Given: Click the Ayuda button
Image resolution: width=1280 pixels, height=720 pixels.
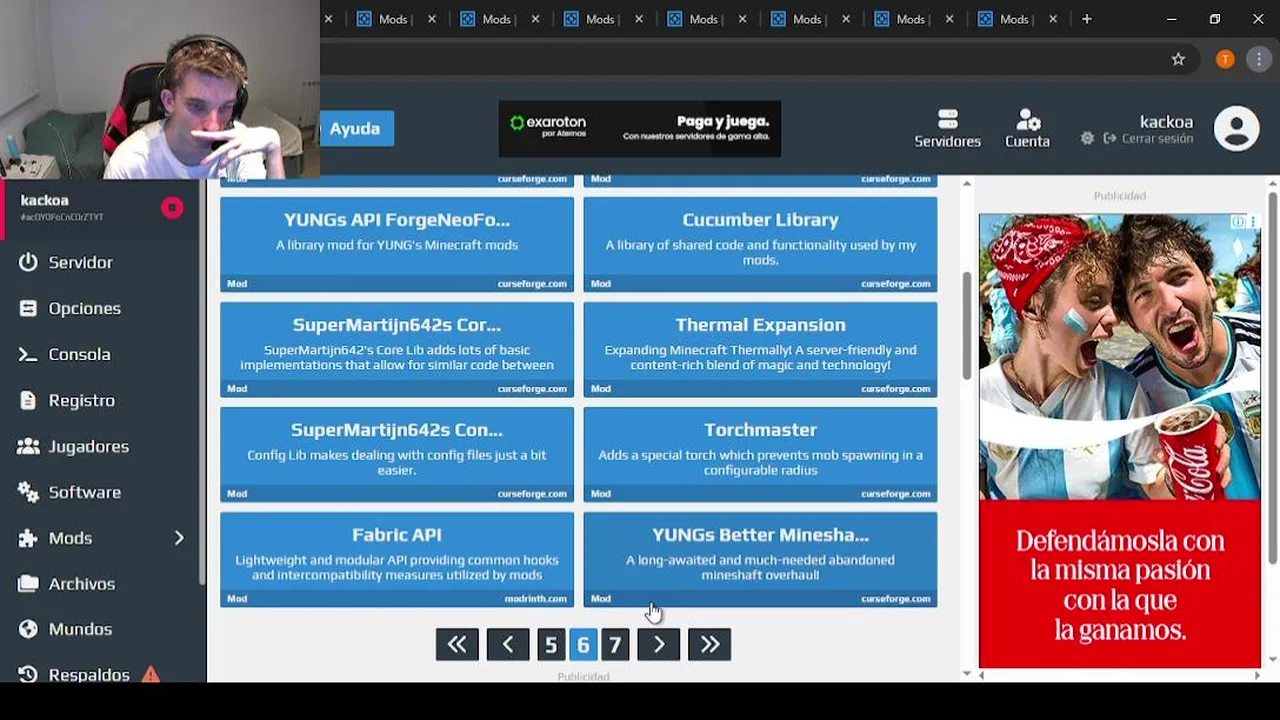Looking at the screenshot, I should point(356,128).
